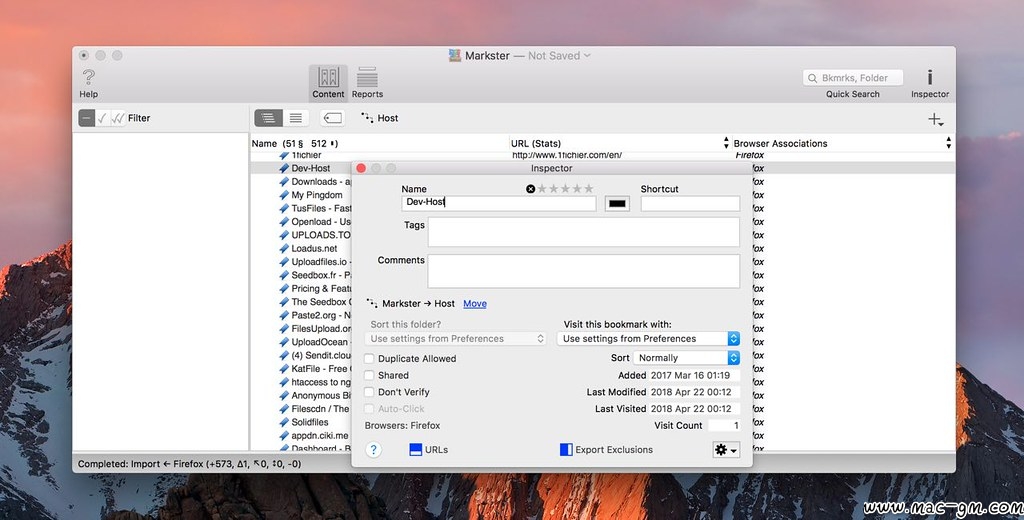This screenshot has width=1024, height=520.
Task: Click the Tags text box
Action: coord(584,232)
